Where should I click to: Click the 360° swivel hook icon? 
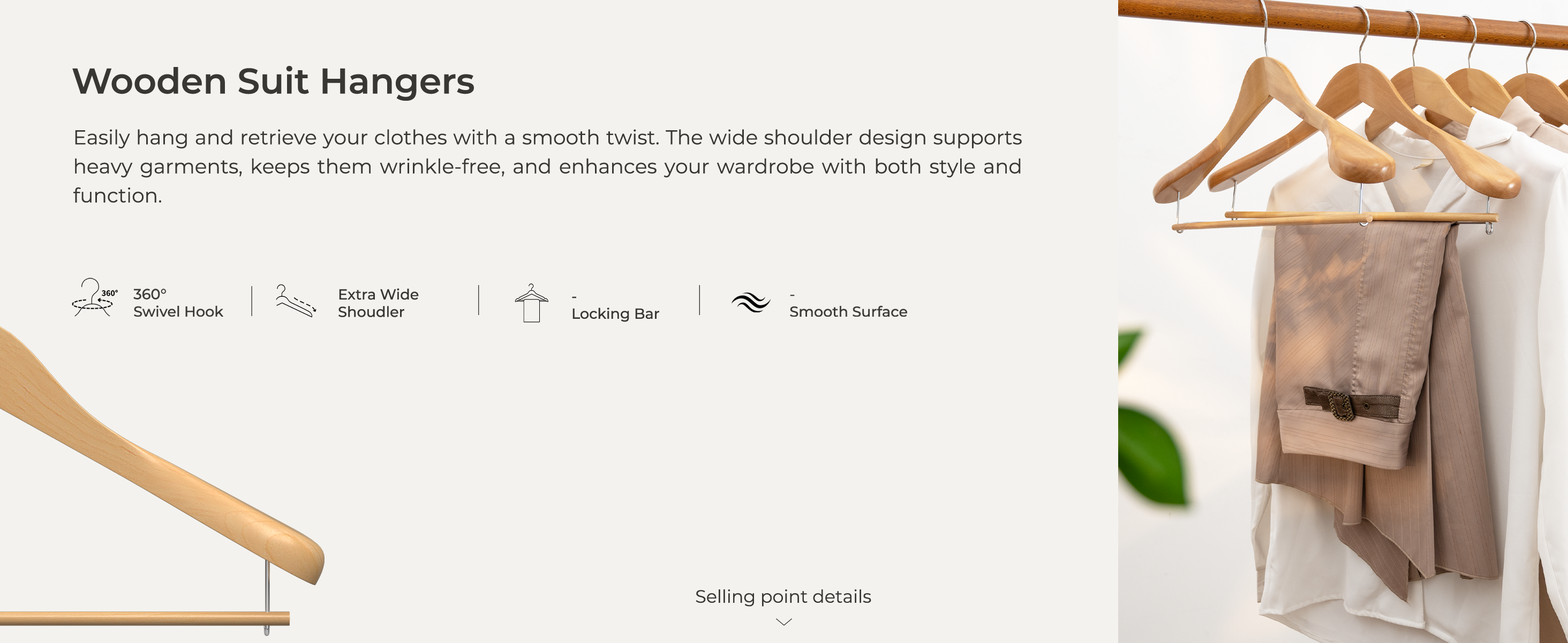click(93, 298)
